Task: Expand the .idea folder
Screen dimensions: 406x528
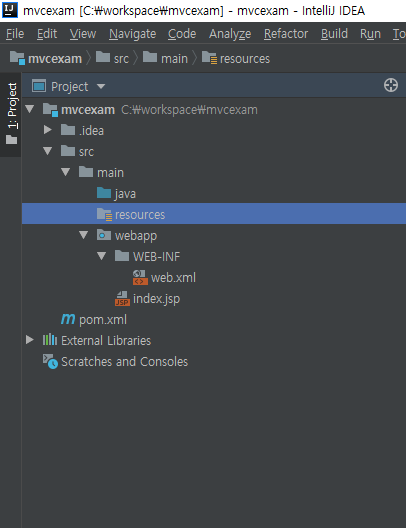Action: (x=48, y=130)
